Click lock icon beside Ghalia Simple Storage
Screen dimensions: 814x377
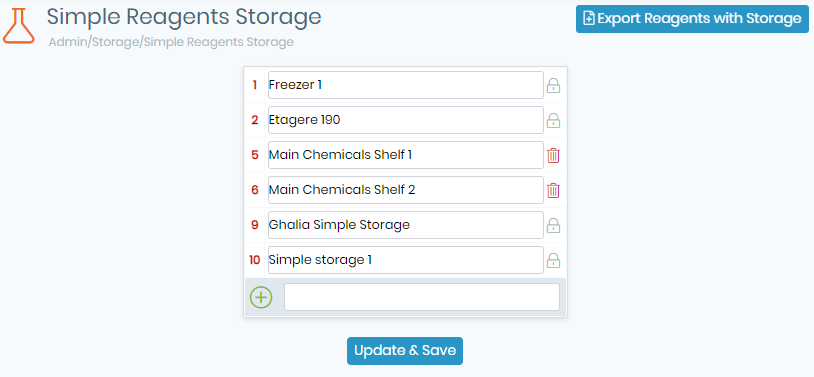[553, 225]
